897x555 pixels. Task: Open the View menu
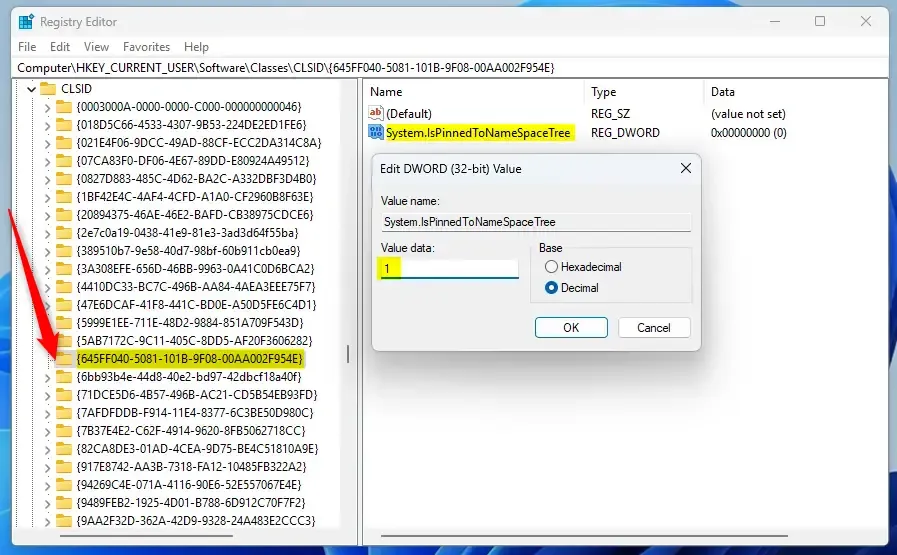96,47
